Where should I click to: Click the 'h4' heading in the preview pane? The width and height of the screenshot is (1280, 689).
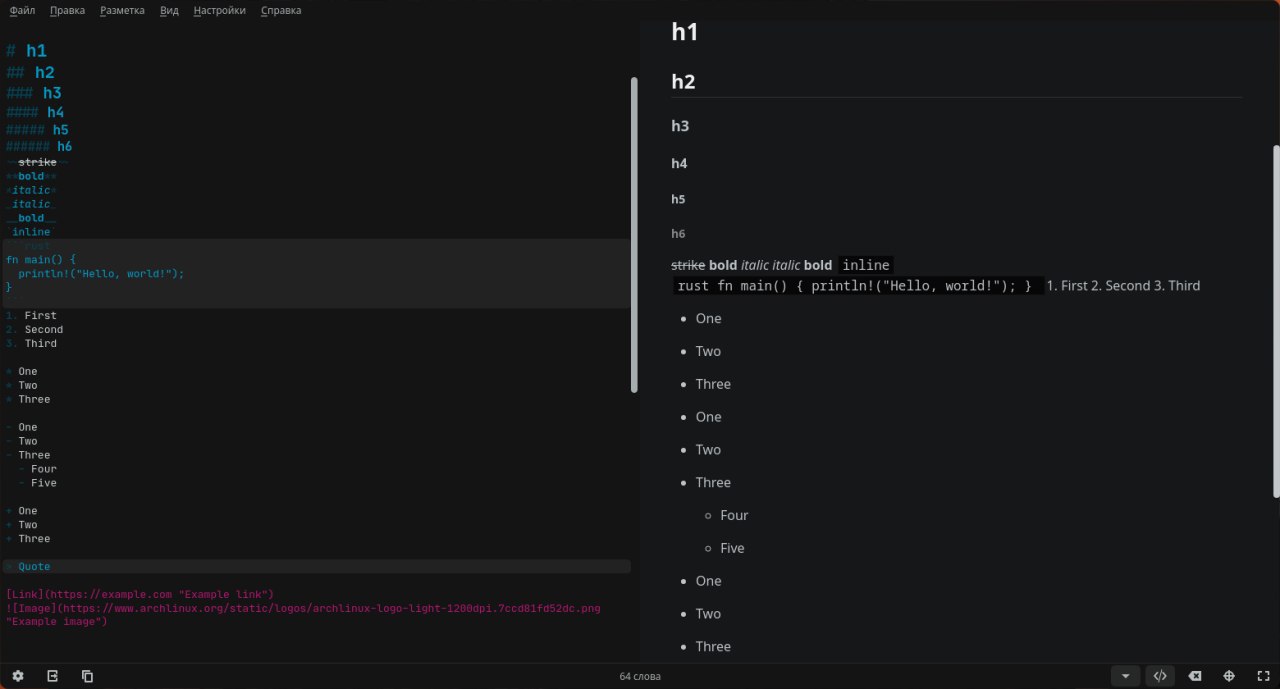coord(679,163)
